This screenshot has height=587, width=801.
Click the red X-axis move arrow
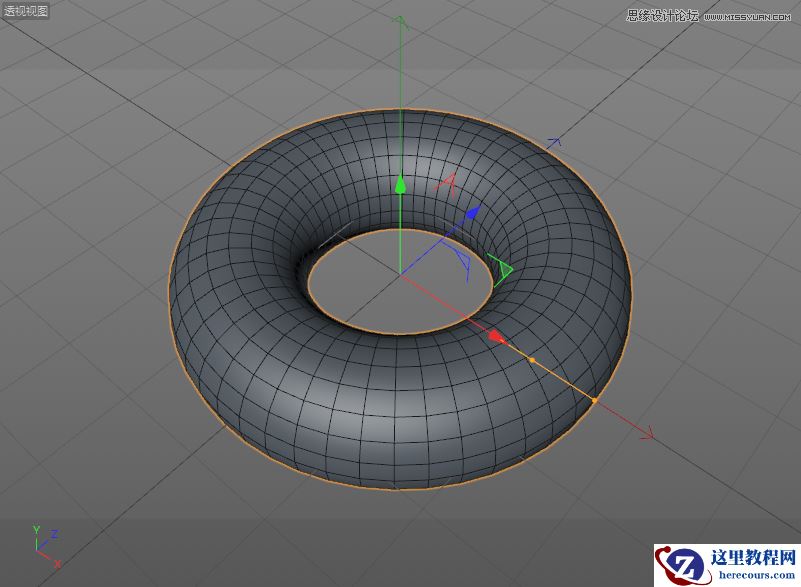pos(496,337)
